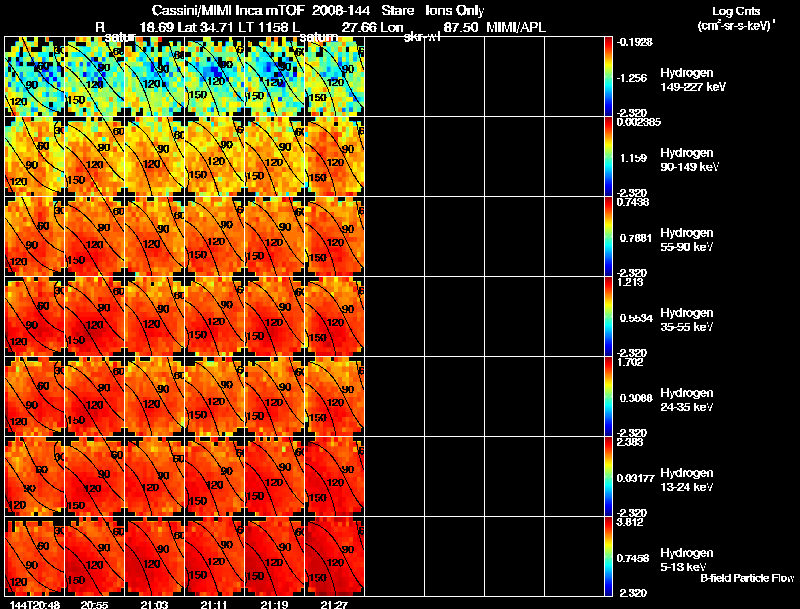Click the 'Hydrogen 35-55 keV' label
Screen dimensions: 800x609
pos(687,320)
